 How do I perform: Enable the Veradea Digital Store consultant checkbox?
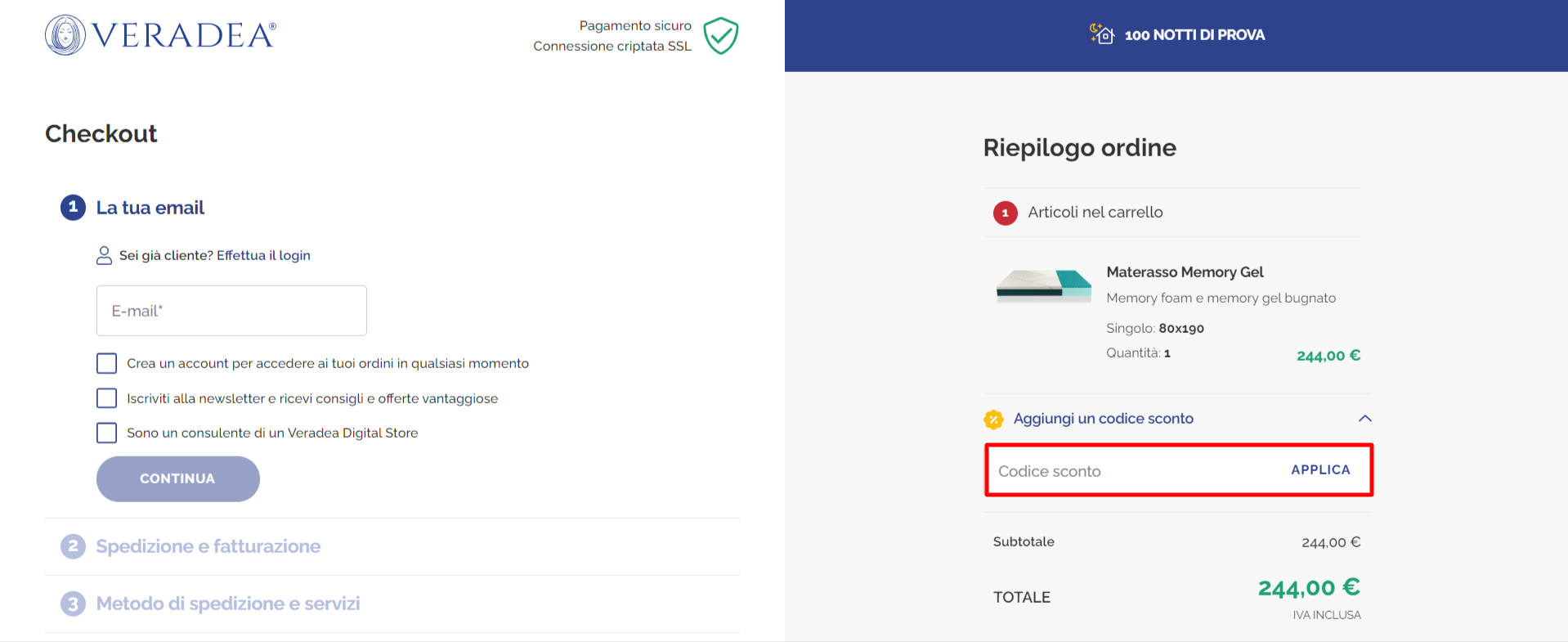tap(106, 433)
